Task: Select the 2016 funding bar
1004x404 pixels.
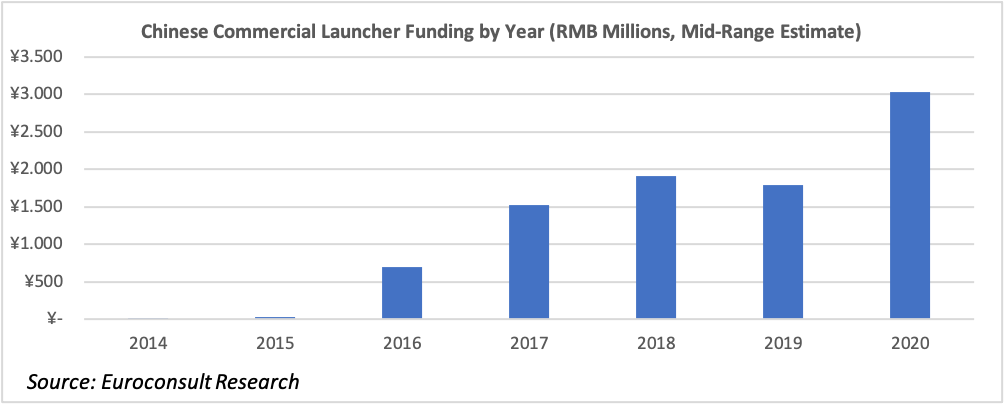Action: point(402,293)
